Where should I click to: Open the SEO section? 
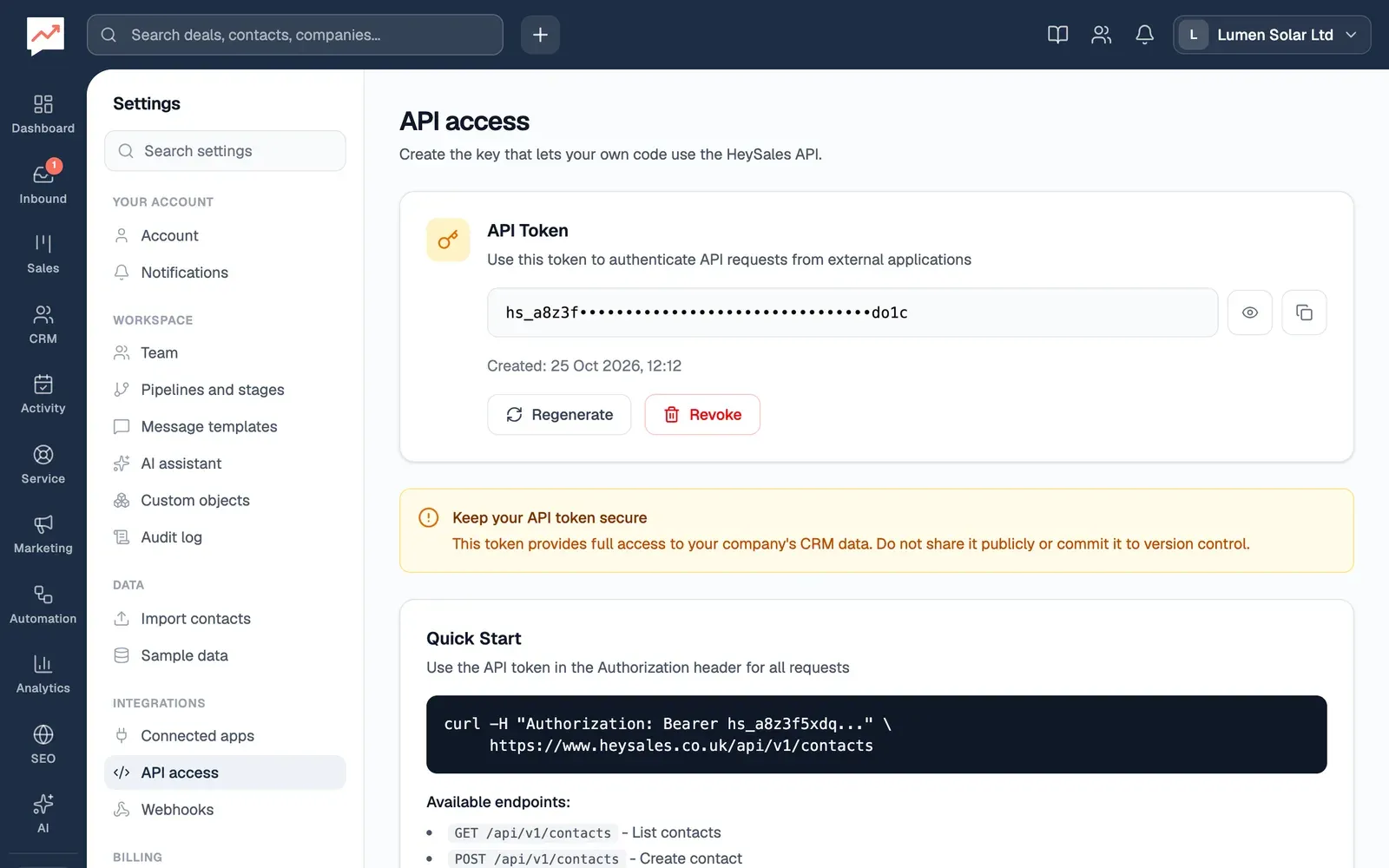point(43,745)
